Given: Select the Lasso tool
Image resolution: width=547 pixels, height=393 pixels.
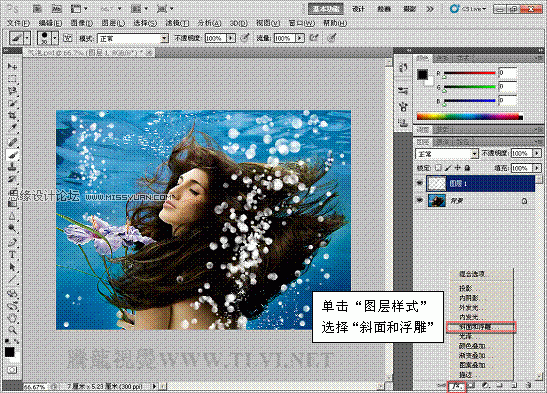Looking at the screenshot, I should tap(12, 91).
